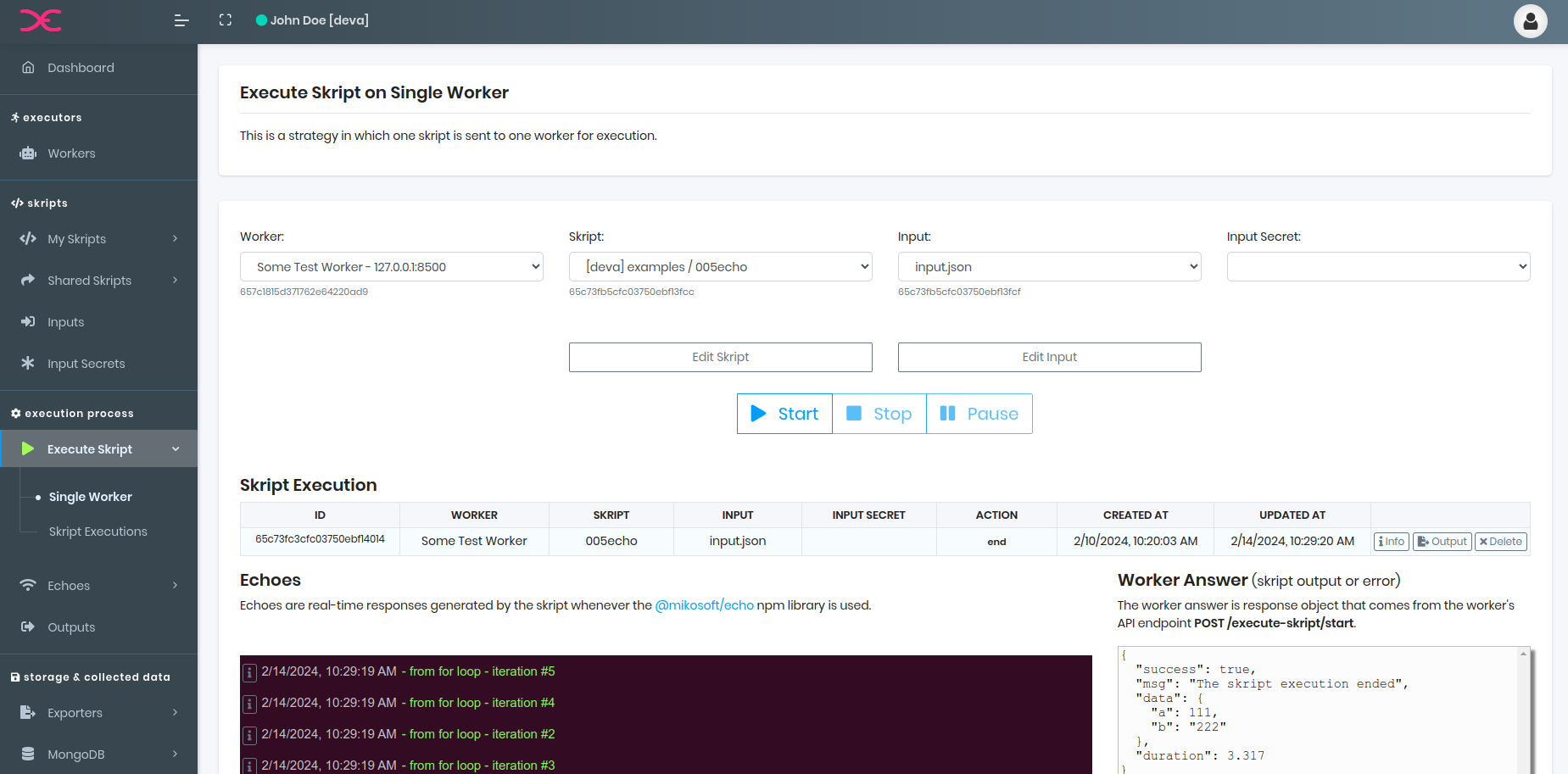Click the Shared Skripts share icon
The image size is (1568, 774).
tap(28, 280)
